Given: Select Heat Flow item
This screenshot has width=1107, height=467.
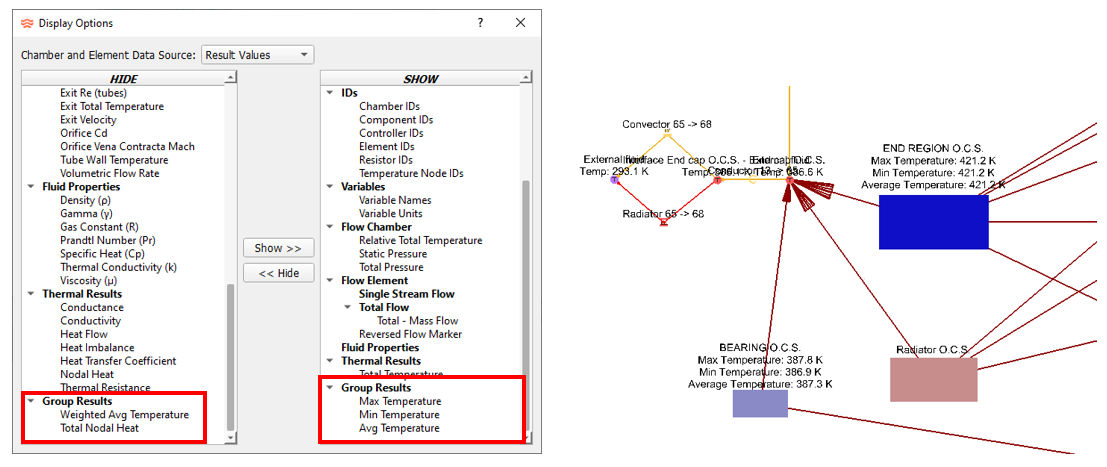Looking at the screenshot, I should (x=83, y=334).
